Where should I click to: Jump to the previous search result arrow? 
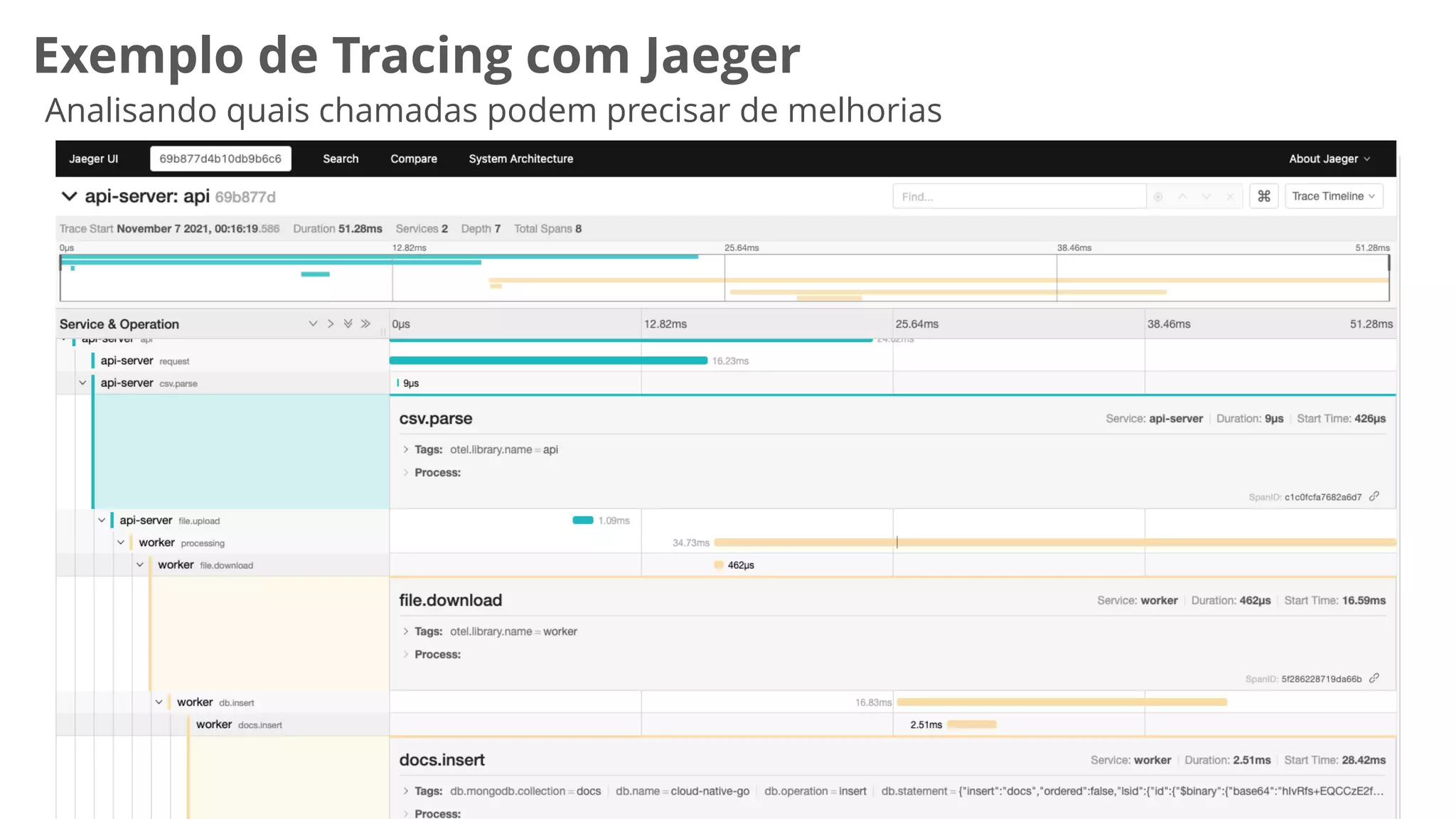[1182, 196]
